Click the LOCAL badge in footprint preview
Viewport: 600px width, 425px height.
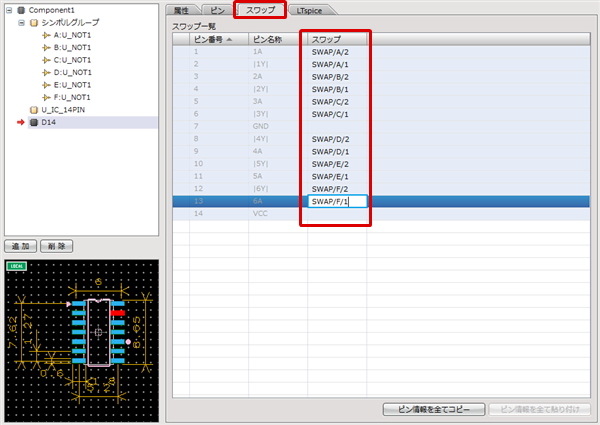coord(16,266)
